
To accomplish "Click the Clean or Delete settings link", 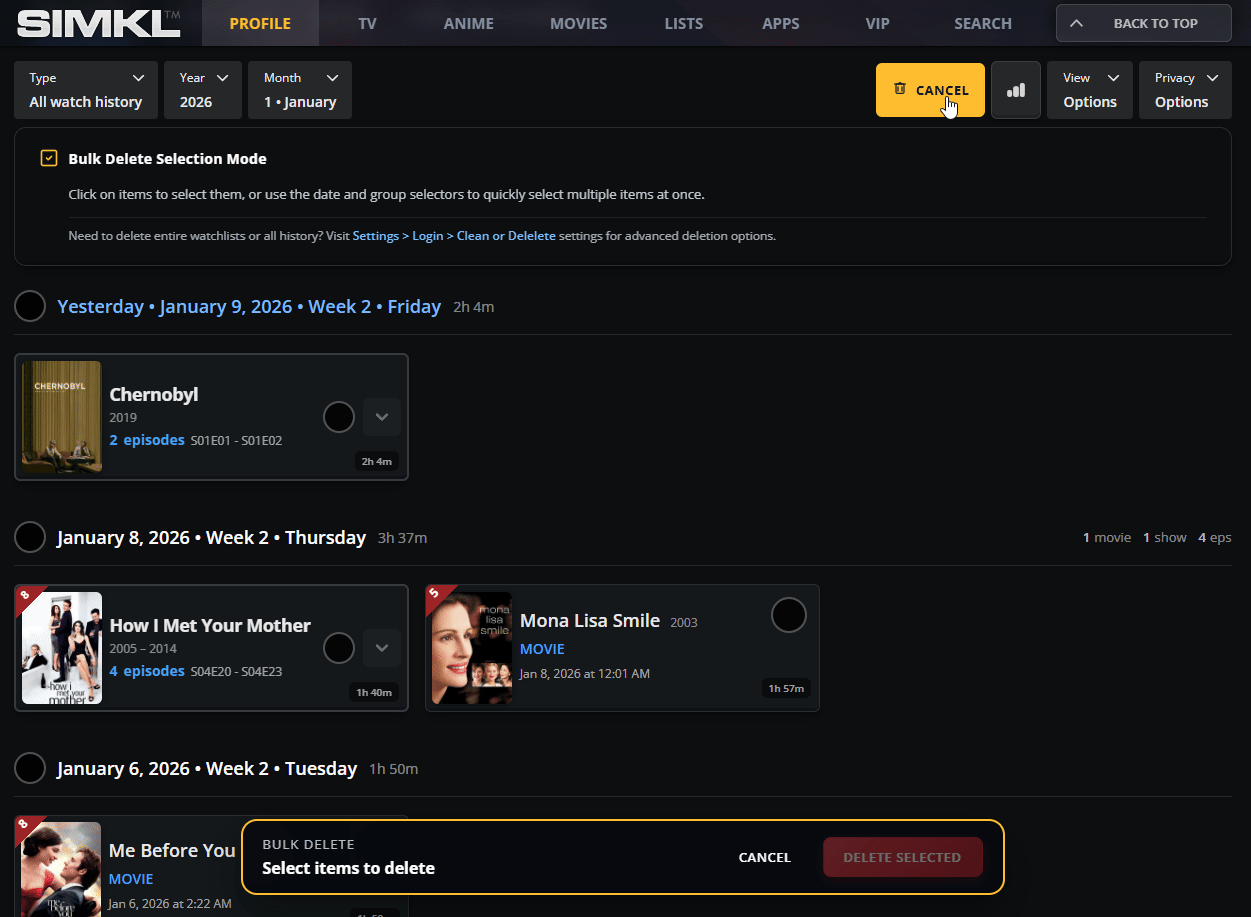I will (x=505, y=236).
